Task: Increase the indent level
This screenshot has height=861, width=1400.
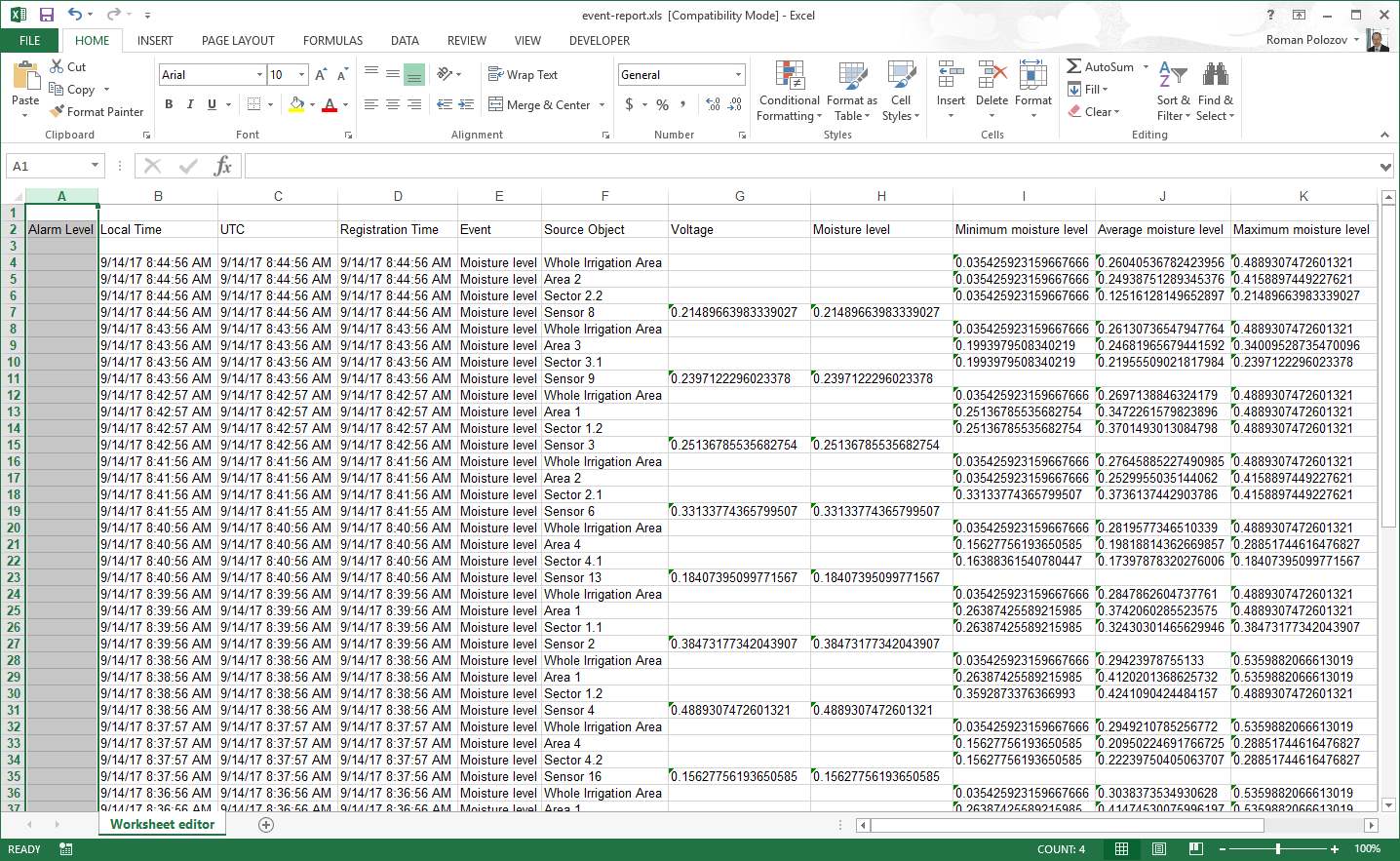Action: point(466,104)
